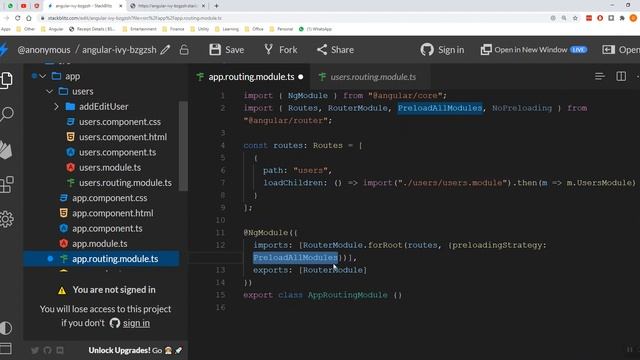Open the Firebase sidebar icon
This screenshot has height=360, width=640.
coord(6,150)
